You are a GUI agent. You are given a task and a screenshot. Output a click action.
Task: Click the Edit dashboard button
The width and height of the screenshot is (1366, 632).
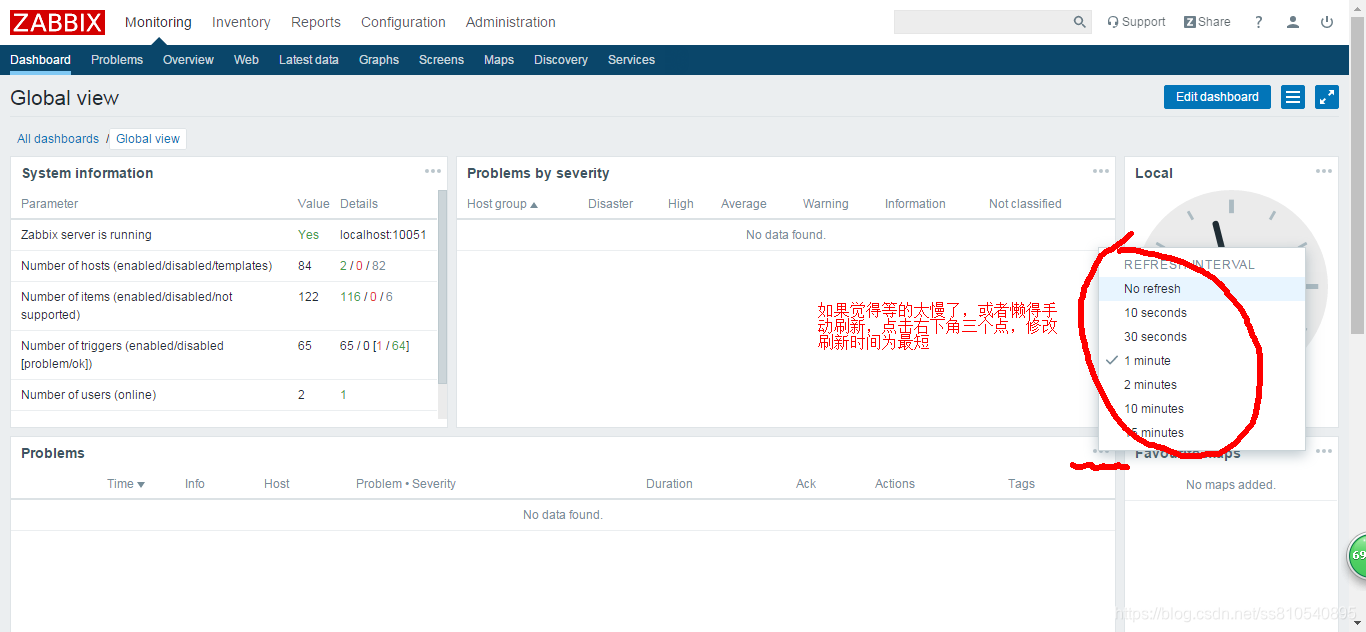[x=1217, y=97]
